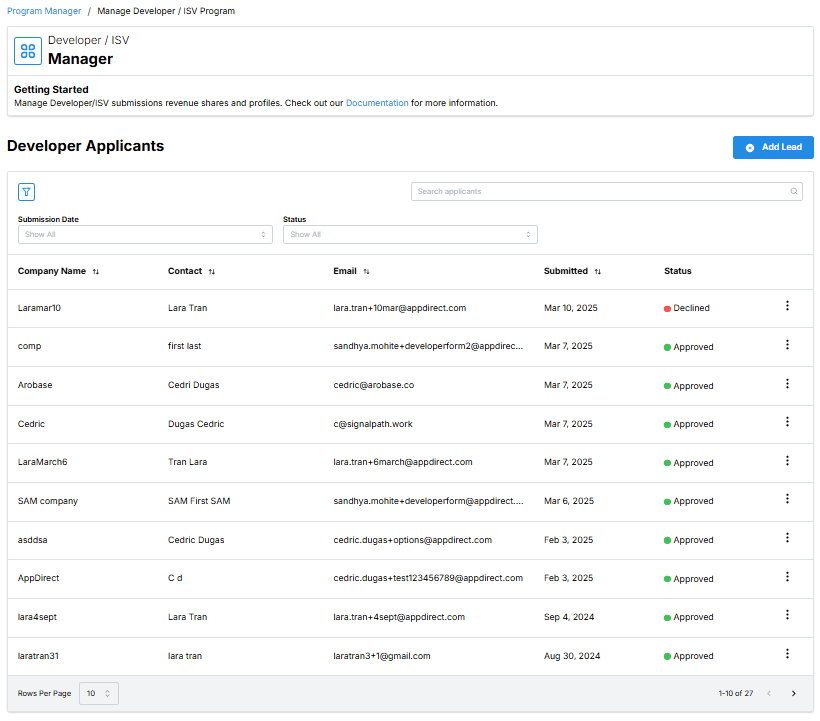Open the Documentation link
The image size is (820, 721).
coord(377,103)
